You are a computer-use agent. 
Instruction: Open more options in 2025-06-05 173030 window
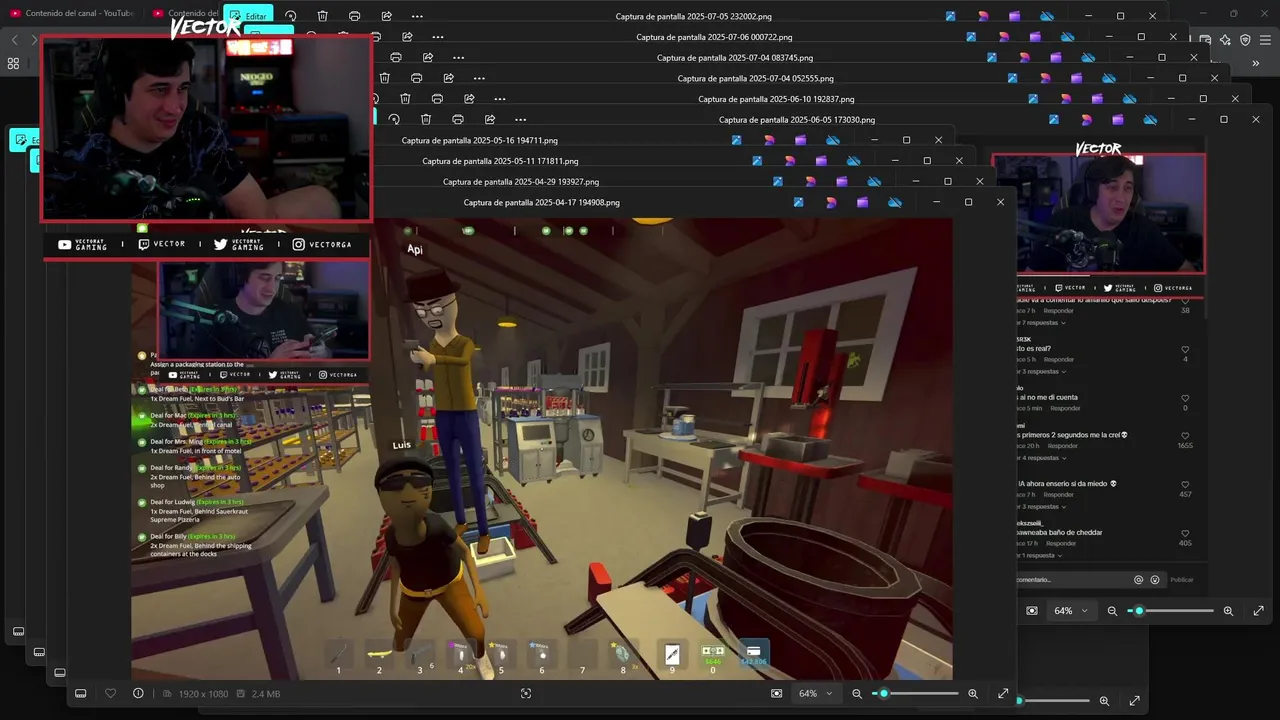520,120
